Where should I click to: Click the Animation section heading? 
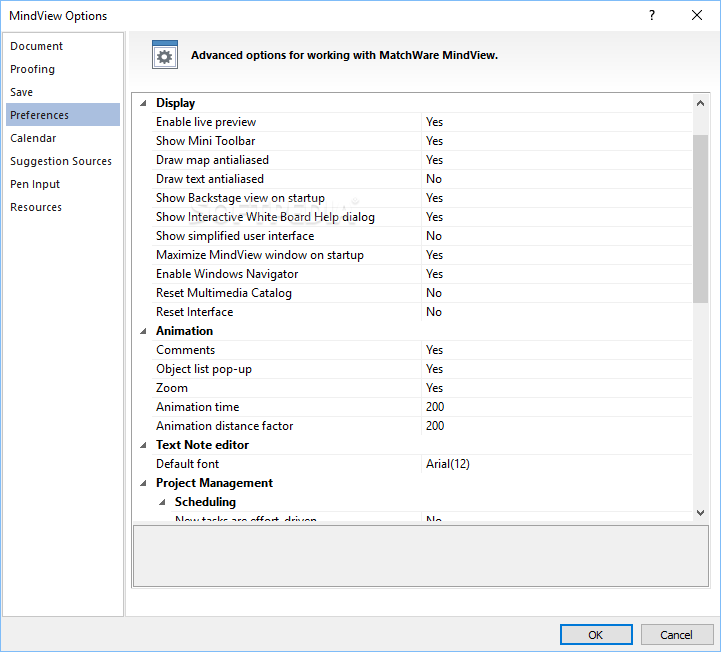click(x=184, y=331)
